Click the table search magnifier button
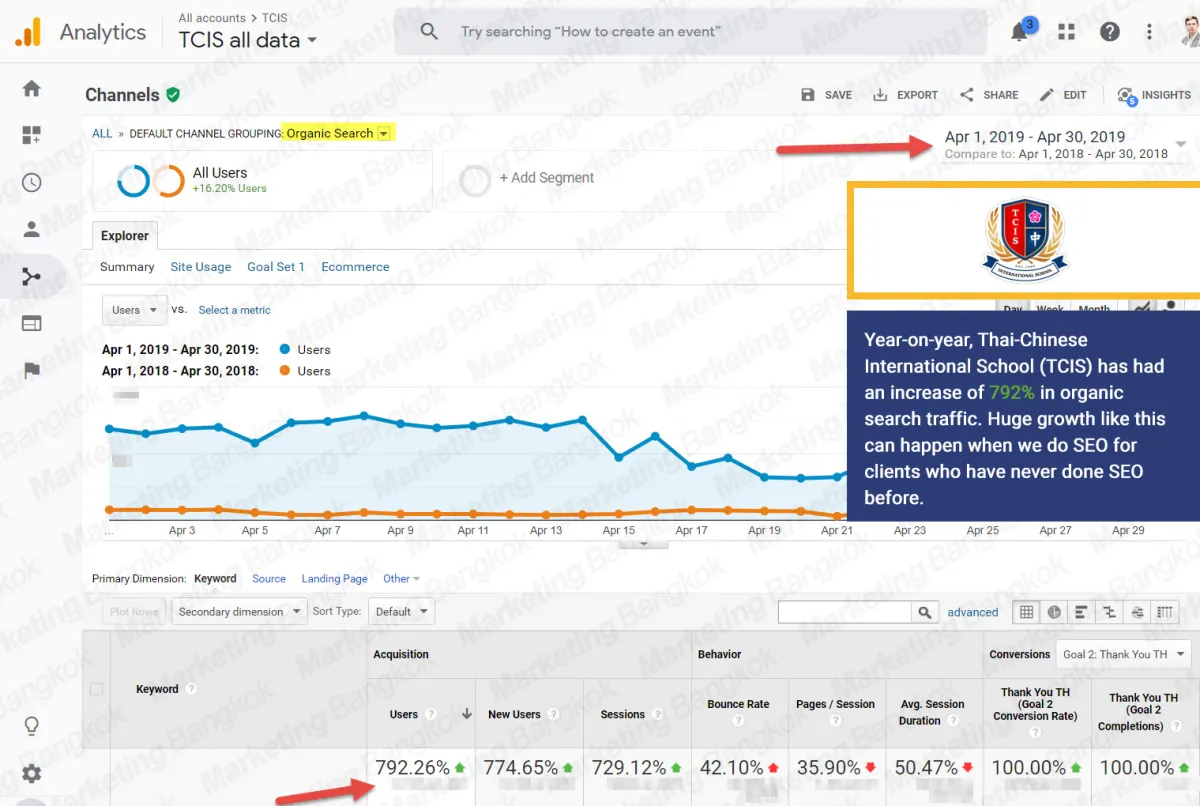 pyautogui.click(x=925, y=612)
